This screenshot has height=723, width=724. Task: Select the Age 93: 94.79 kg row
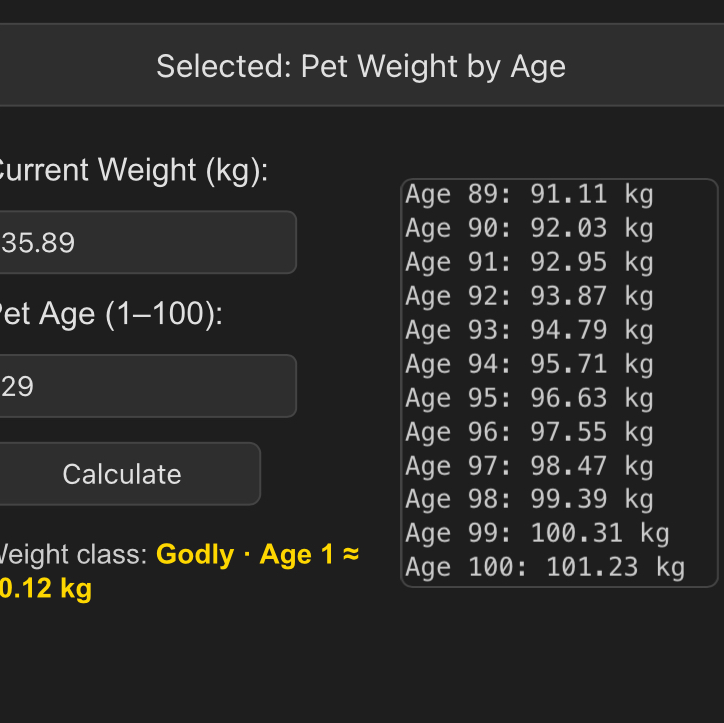point(529,330)
